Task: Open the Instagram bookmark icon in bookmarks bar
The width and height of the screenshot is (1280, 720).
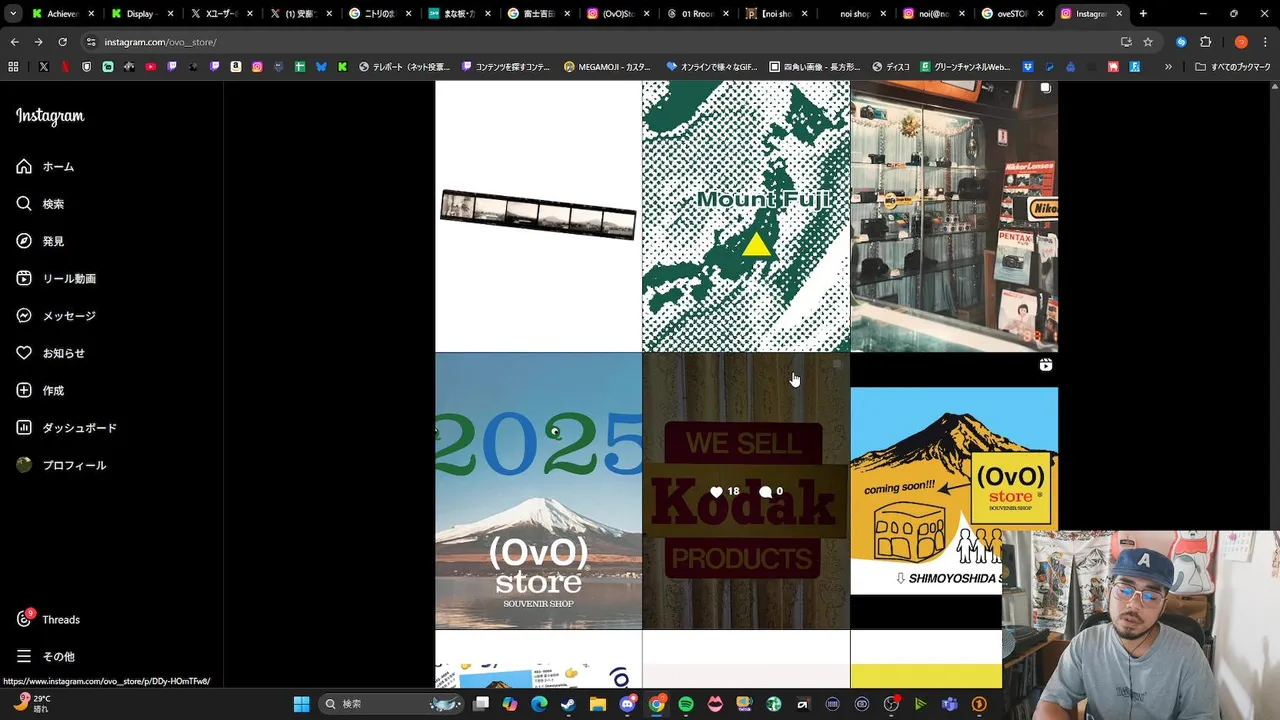Action: point(257,67)
